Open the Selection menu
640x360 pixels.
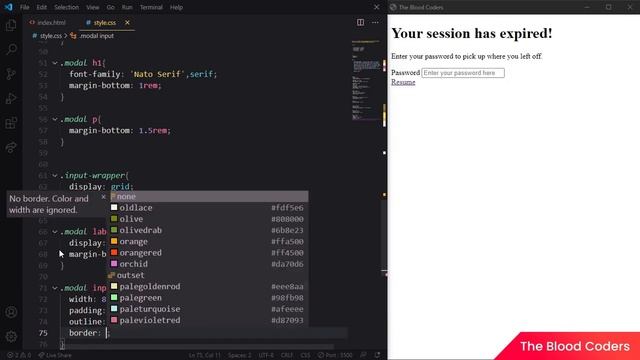[x=67, y=7]
